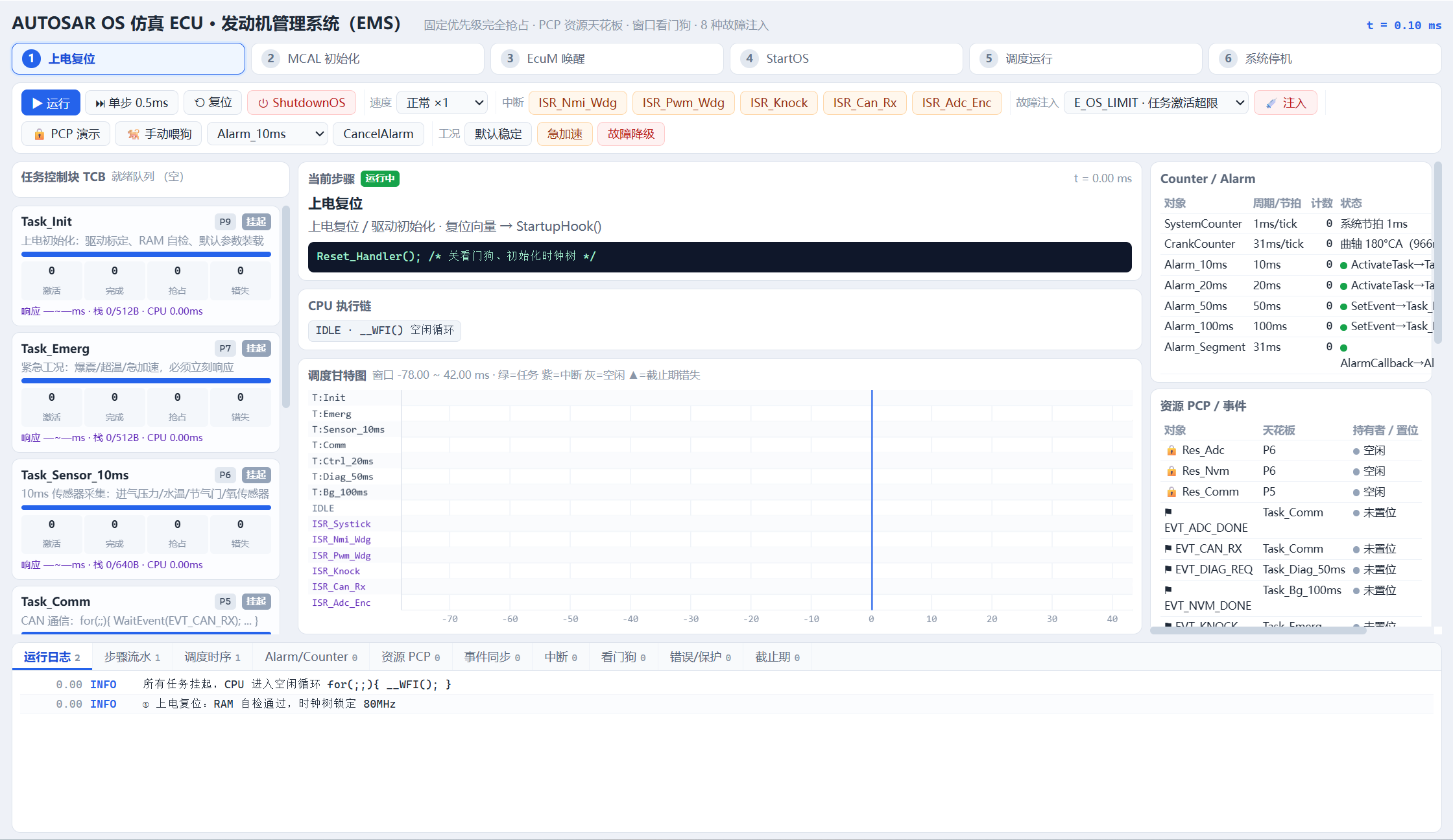Open the Alarm/Counter log tab

click(x=311, y=657)
